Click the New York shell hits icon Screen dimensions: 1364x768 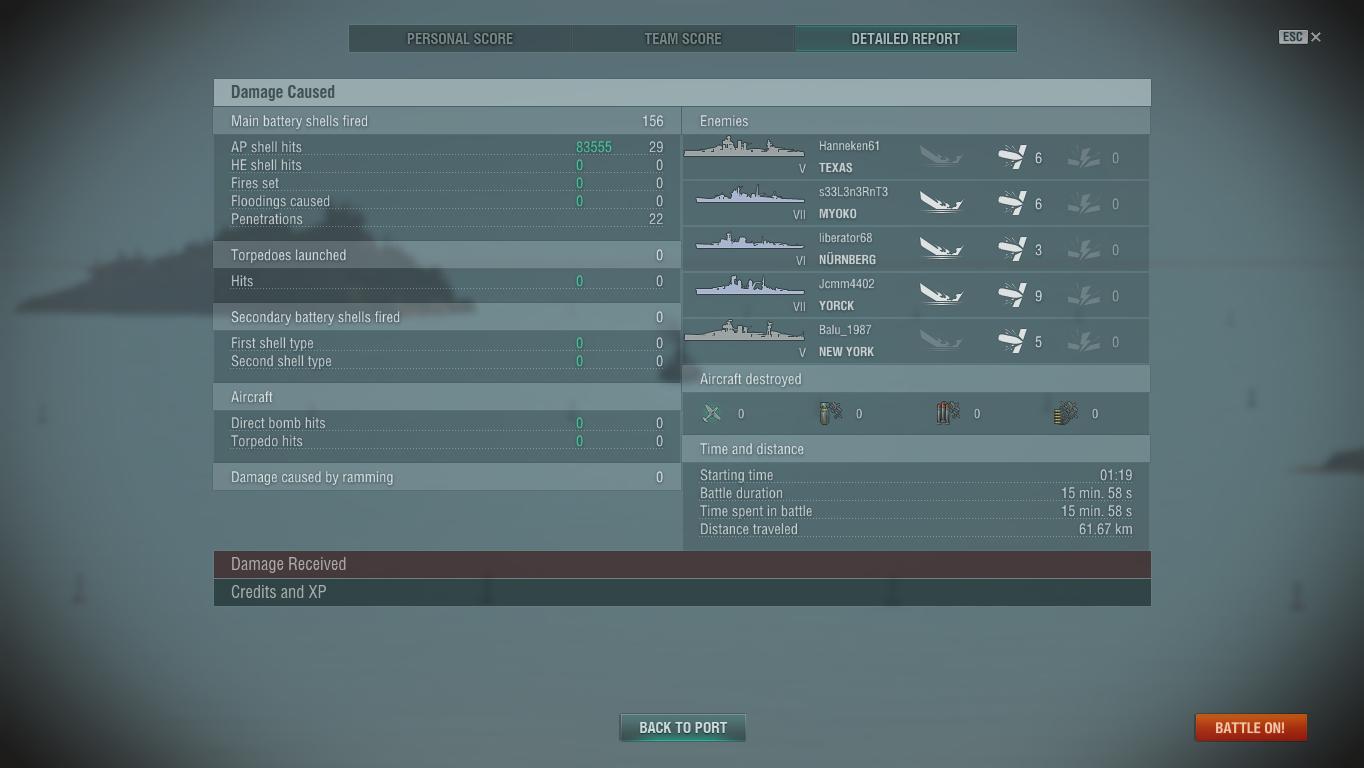pyautogui.click(x=1012, y=341)
